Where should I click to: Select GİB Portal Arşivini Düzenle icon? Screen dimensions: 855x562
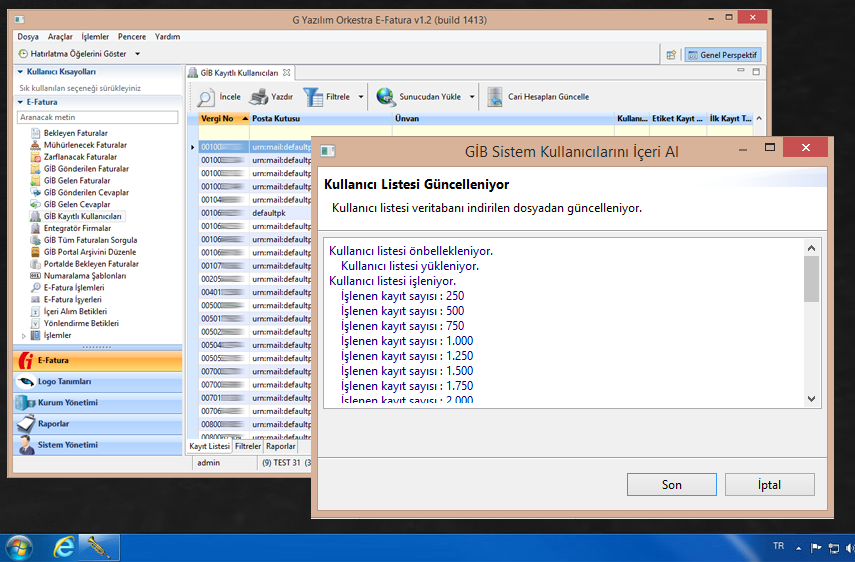point(35,252)
